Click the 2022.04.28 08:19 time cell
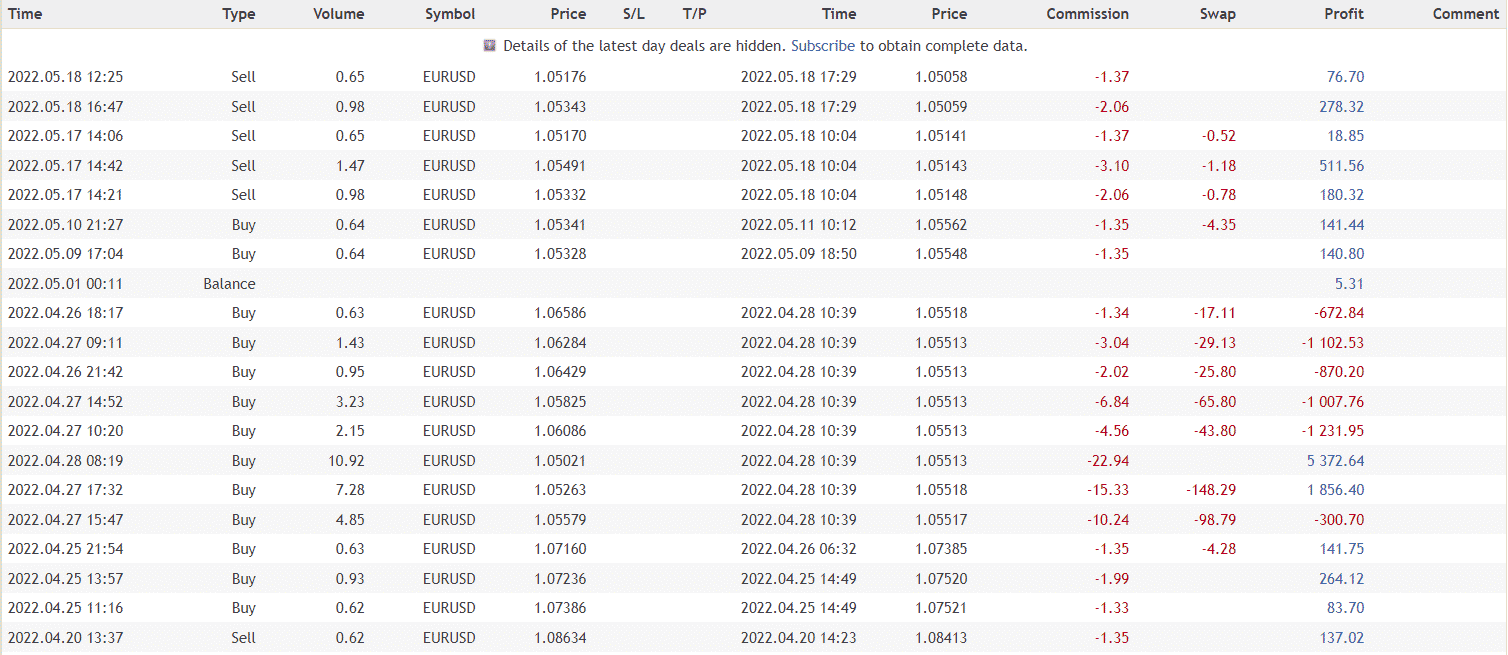Viewport: 1508px width, 655px height. coord(65,461)
